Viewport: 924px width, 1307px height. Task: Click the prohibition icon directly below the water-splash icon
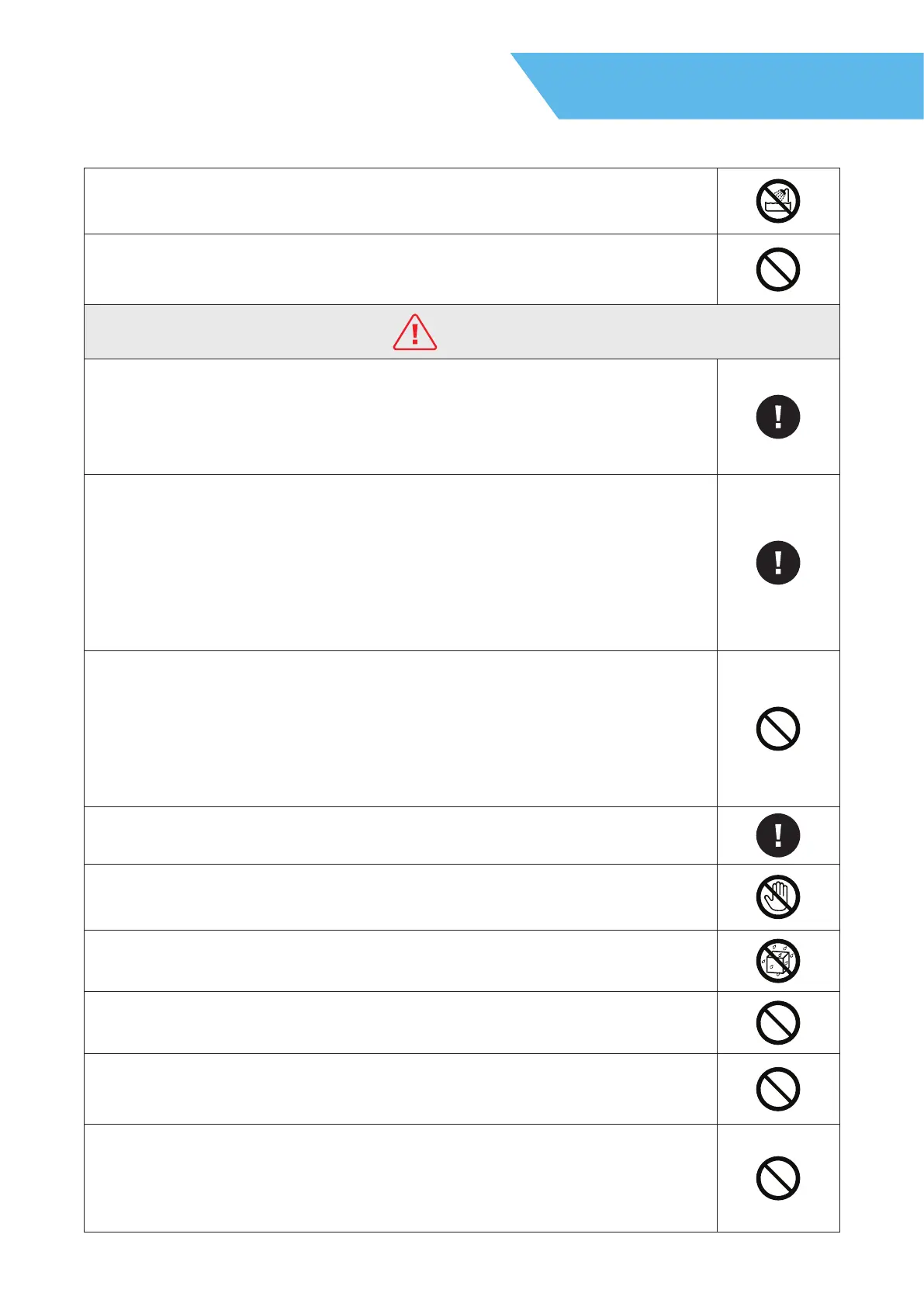click(x=777, y=1022)
